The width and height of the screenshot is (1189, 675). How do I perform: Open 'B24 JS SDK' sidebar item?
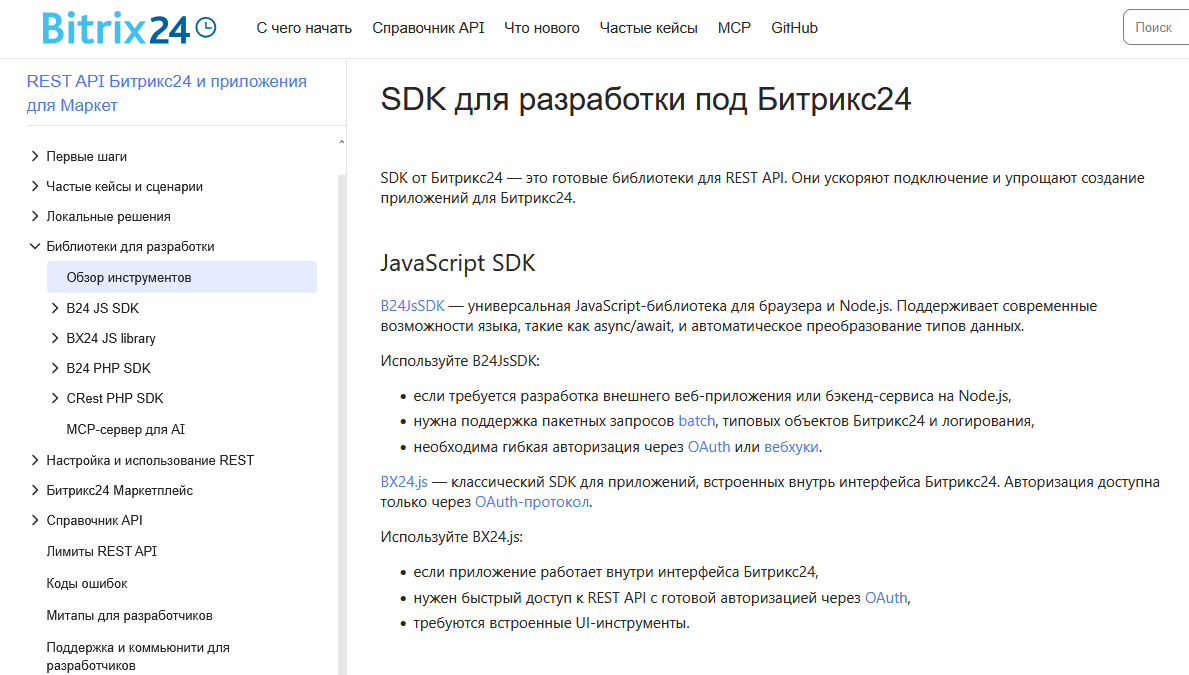click(102, 308)
